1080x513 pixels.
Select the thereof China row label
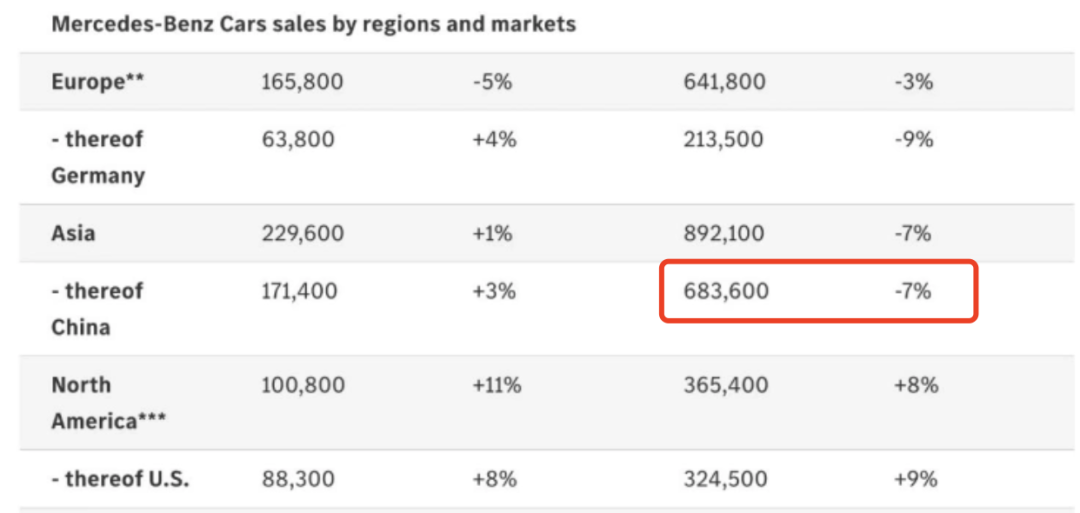coord(97,308)
